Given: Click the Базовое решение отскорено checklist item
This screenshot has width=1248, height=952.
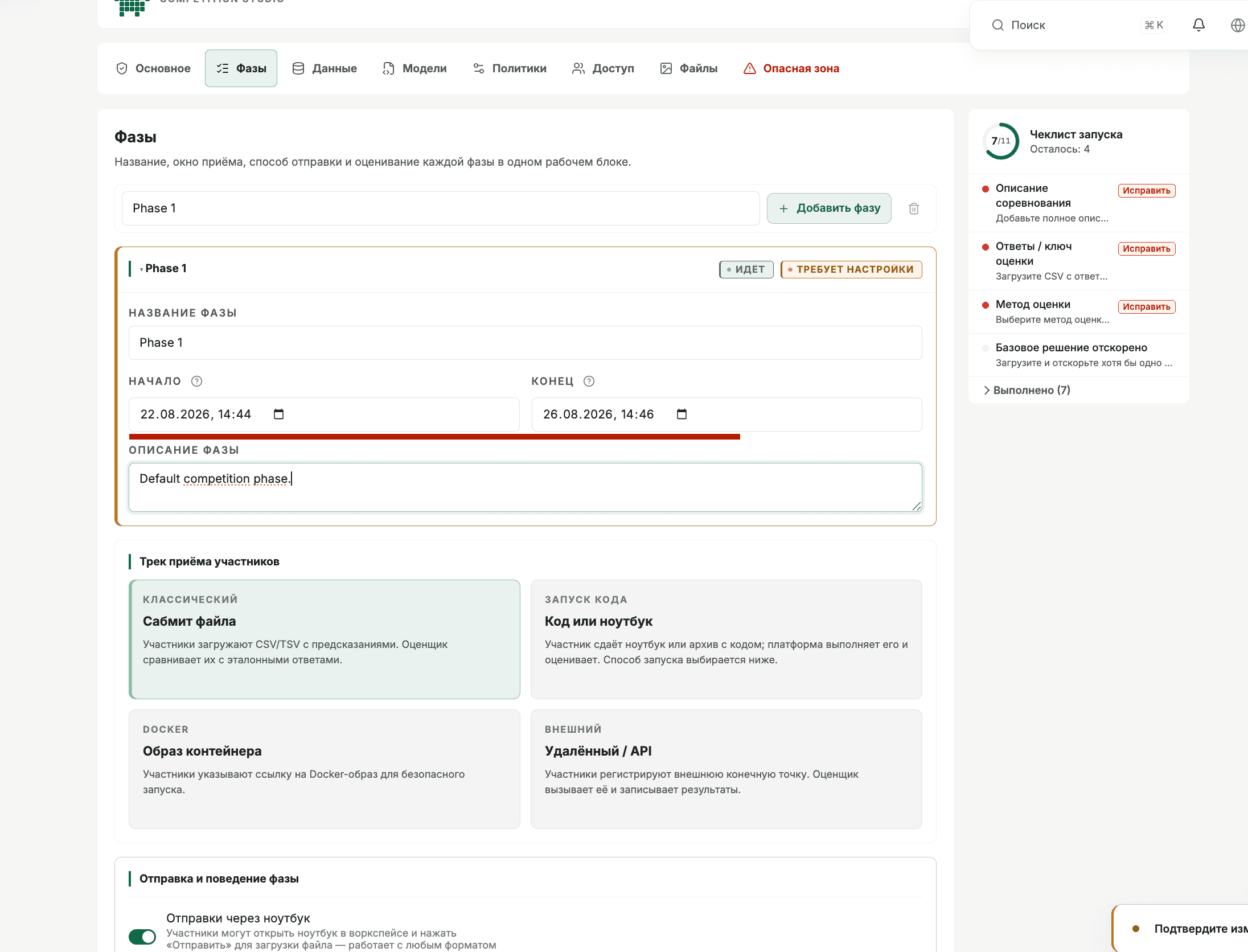Looking at the screenshot, I should [x=1078, y=355].
